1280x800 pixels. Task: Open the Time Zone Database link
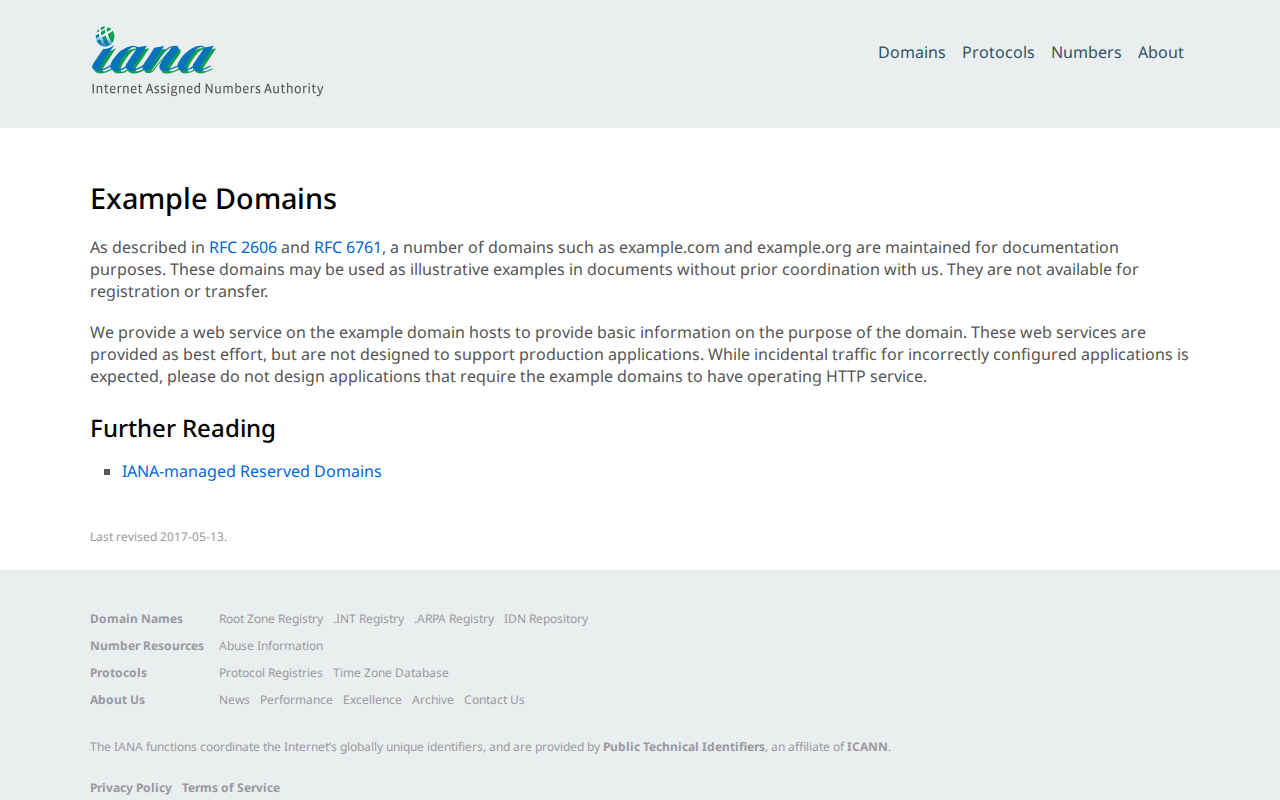pyautogui.click(x=391, y=673)
